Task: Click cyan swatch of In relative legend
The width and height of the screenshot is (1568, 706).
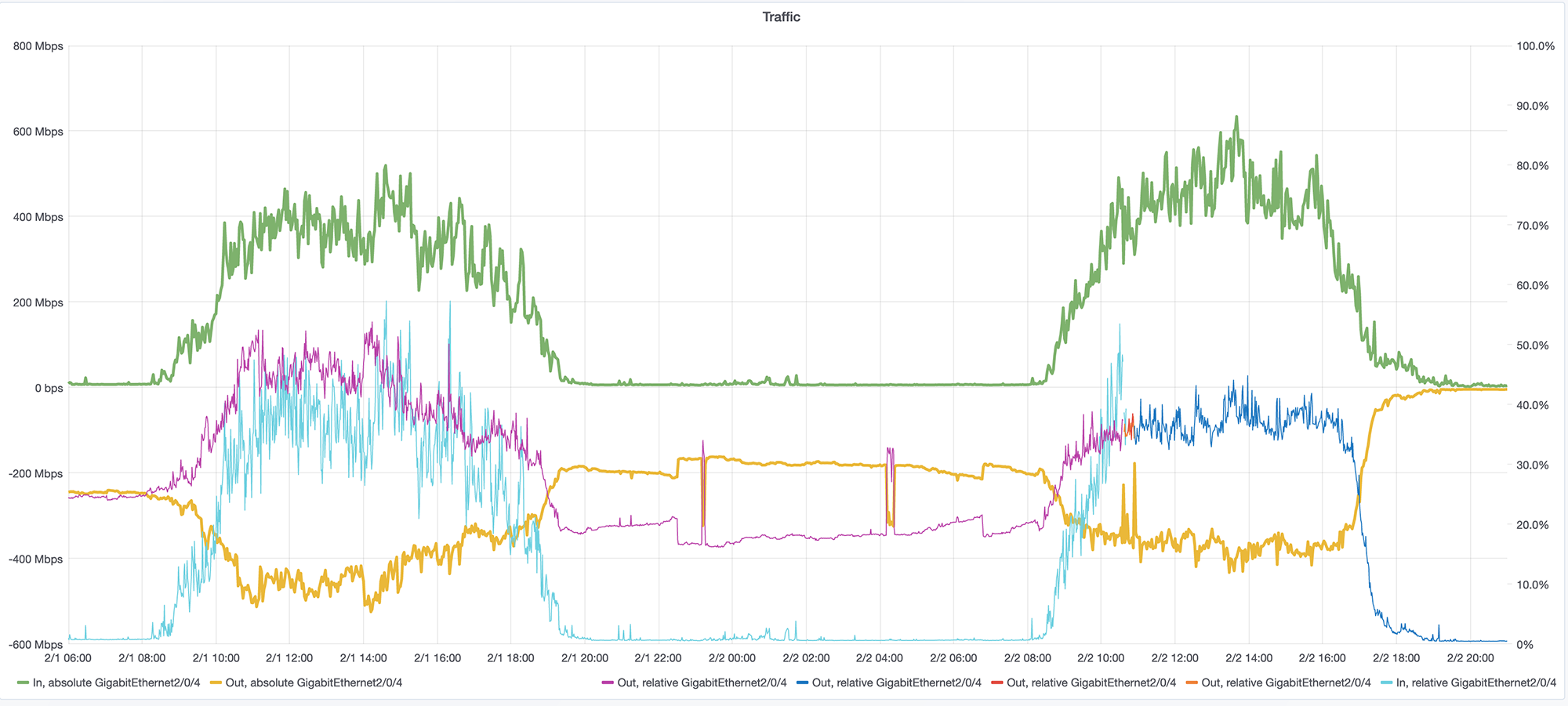Action: coord(1386,683)
